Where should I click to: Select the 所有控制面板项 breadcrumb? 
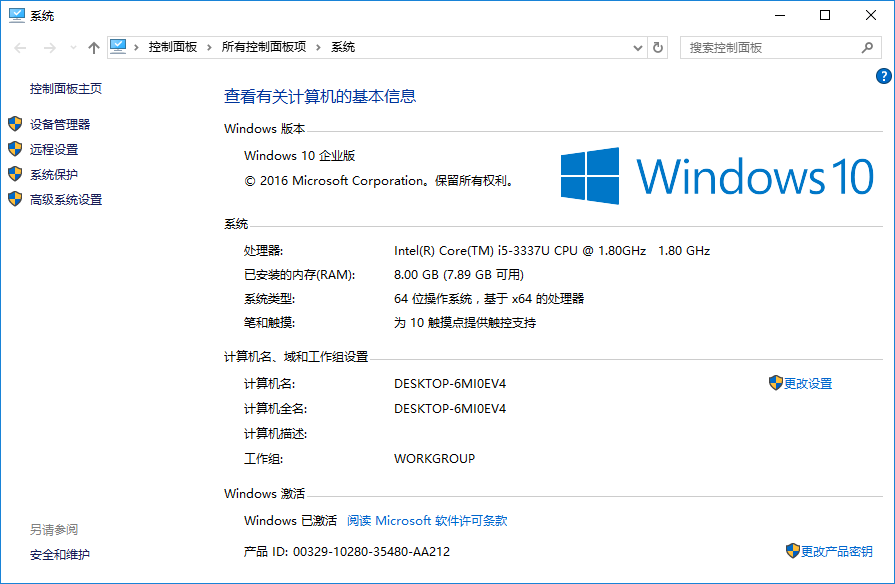(x=264, y=47)
